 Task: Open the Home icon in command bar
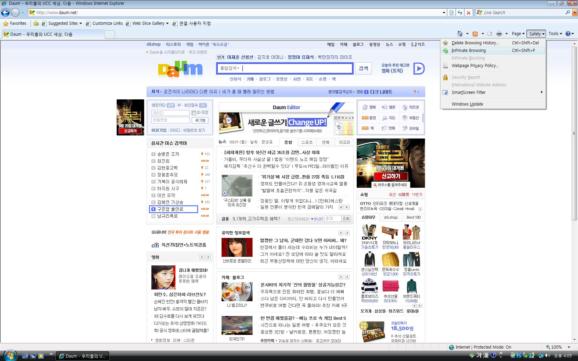460,34
